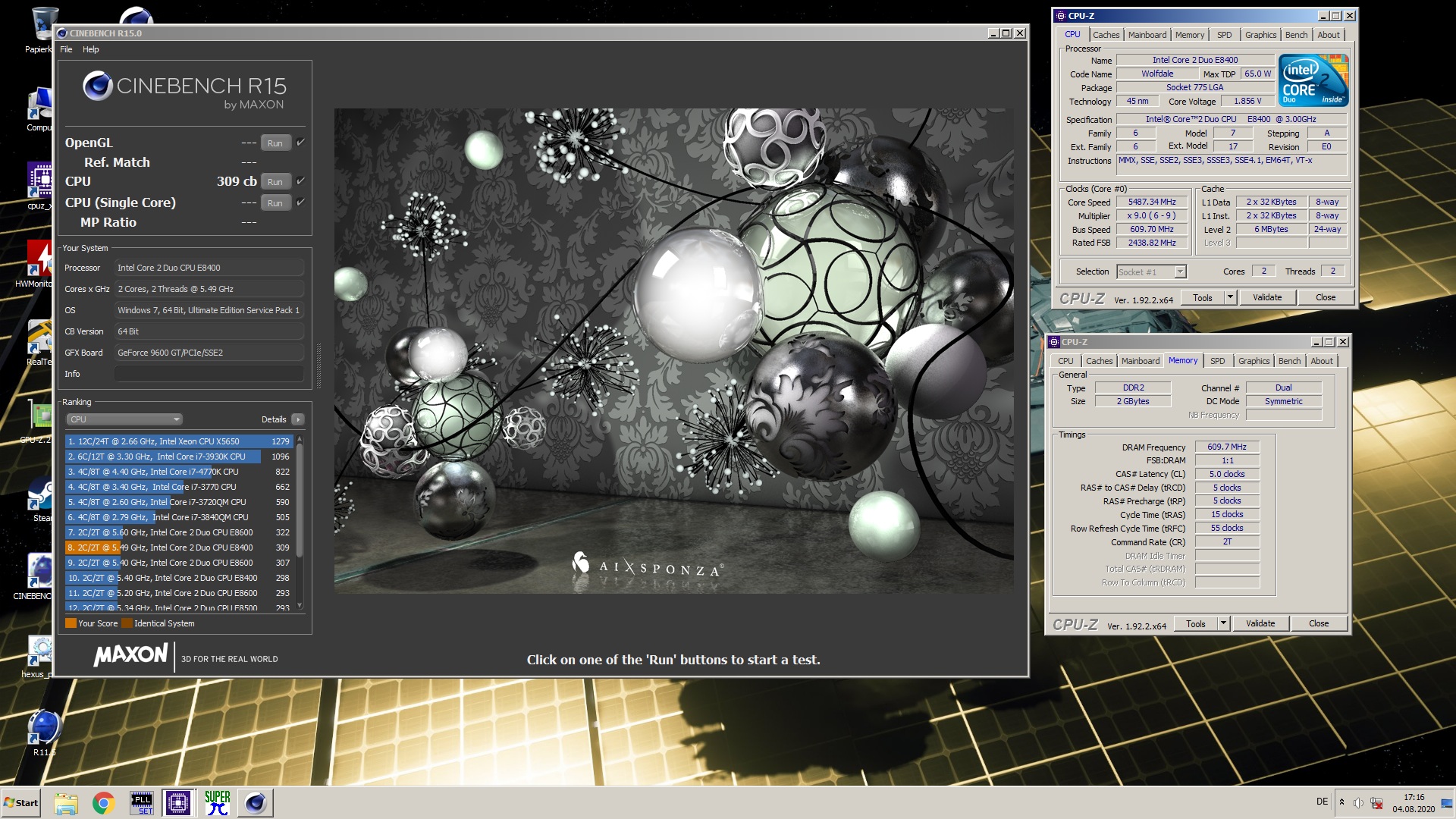Toggle the CPU test checkbox
1456x819 pixels.
click(x=300, y=181)
